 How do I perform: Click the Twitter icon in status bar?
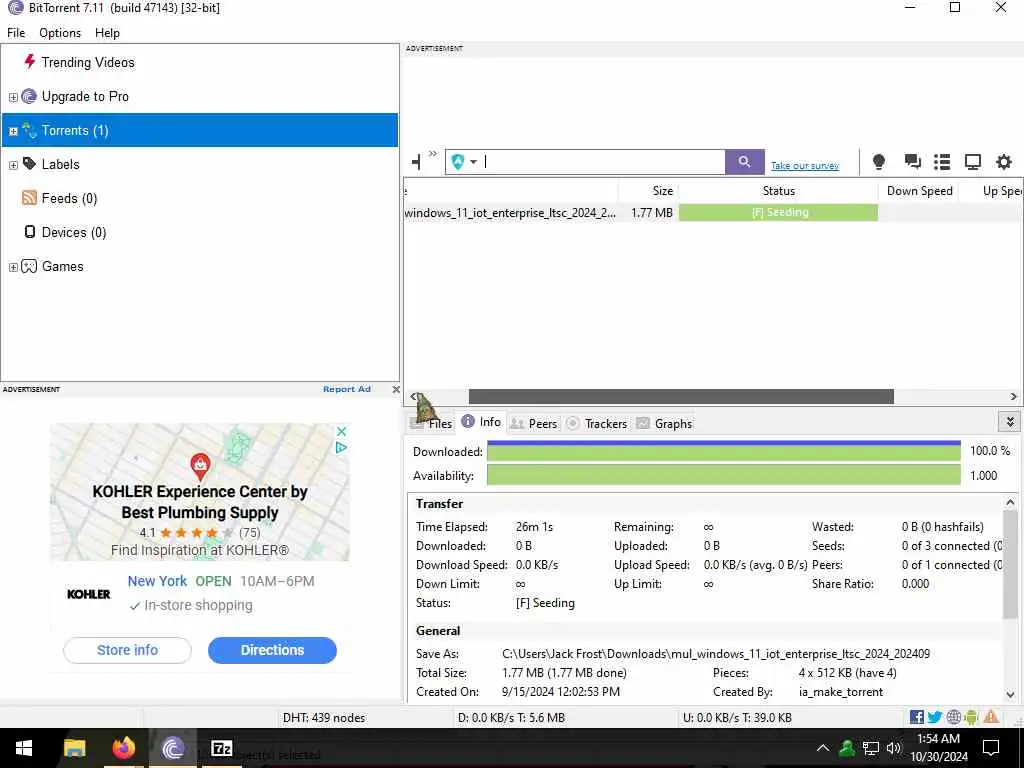click(x=935, y=717)
